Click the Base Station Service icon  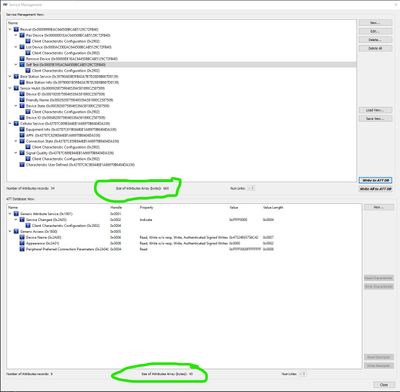pos(16,76)
